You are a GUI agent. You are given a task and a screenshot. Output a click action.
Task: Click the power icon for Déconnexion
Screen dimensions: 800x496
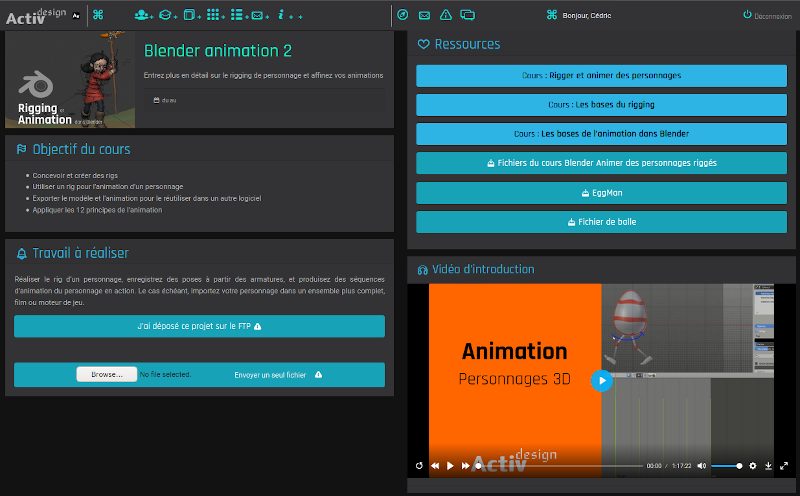(x=747, y=15)
